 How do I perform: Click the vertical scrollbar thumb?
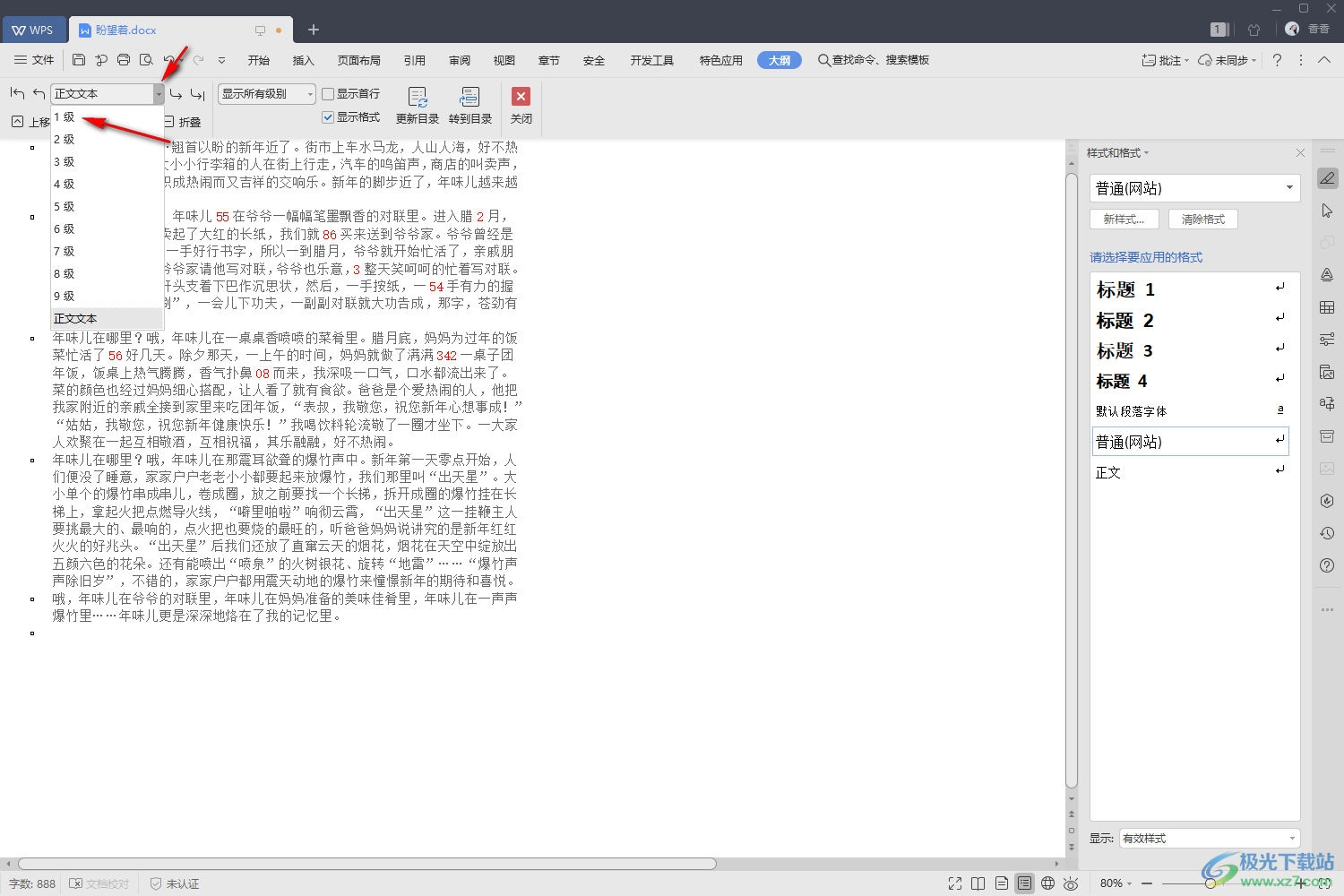click(1072, 479)
